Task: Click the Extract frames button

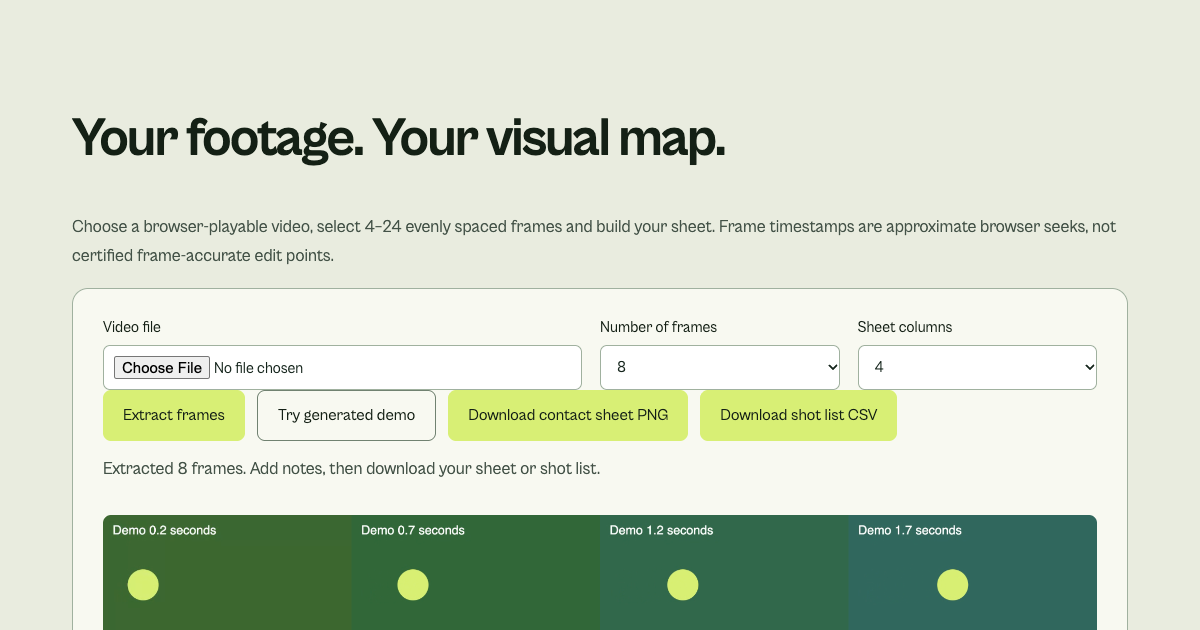Action: click(174, 415)
